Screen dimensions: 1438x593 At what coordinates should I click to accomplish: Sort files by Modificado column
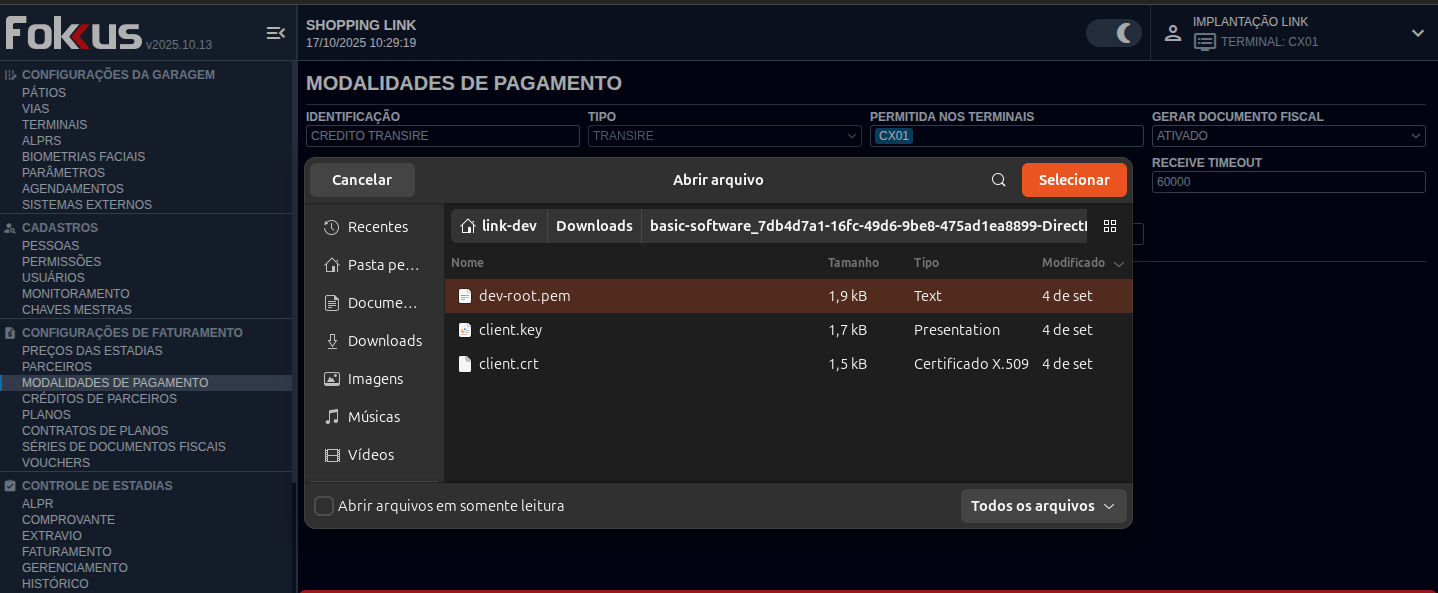1073,263
